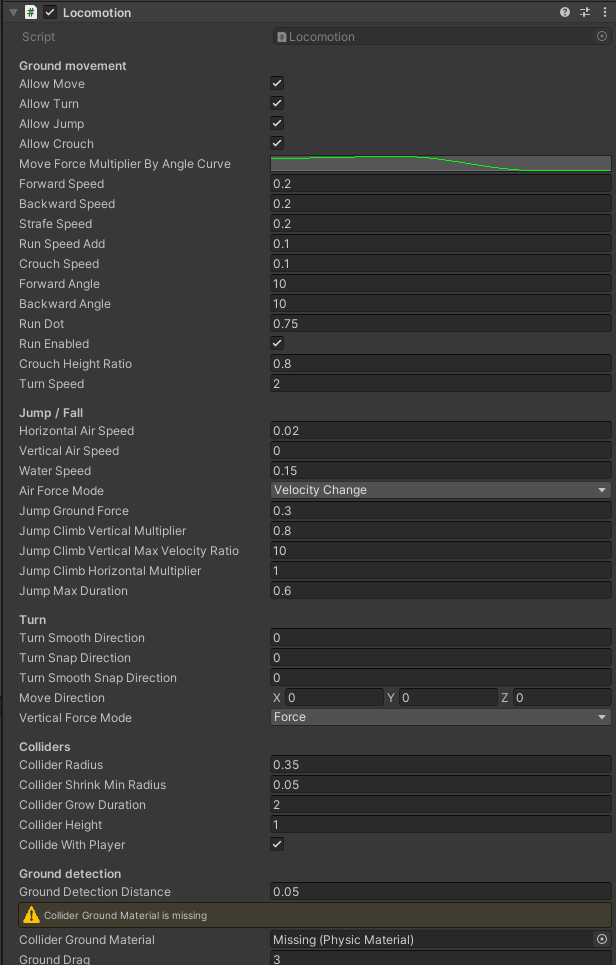This screenshot has width=616, height=965.
Task: Open the component preset selector icon
Action: [585, 12]
